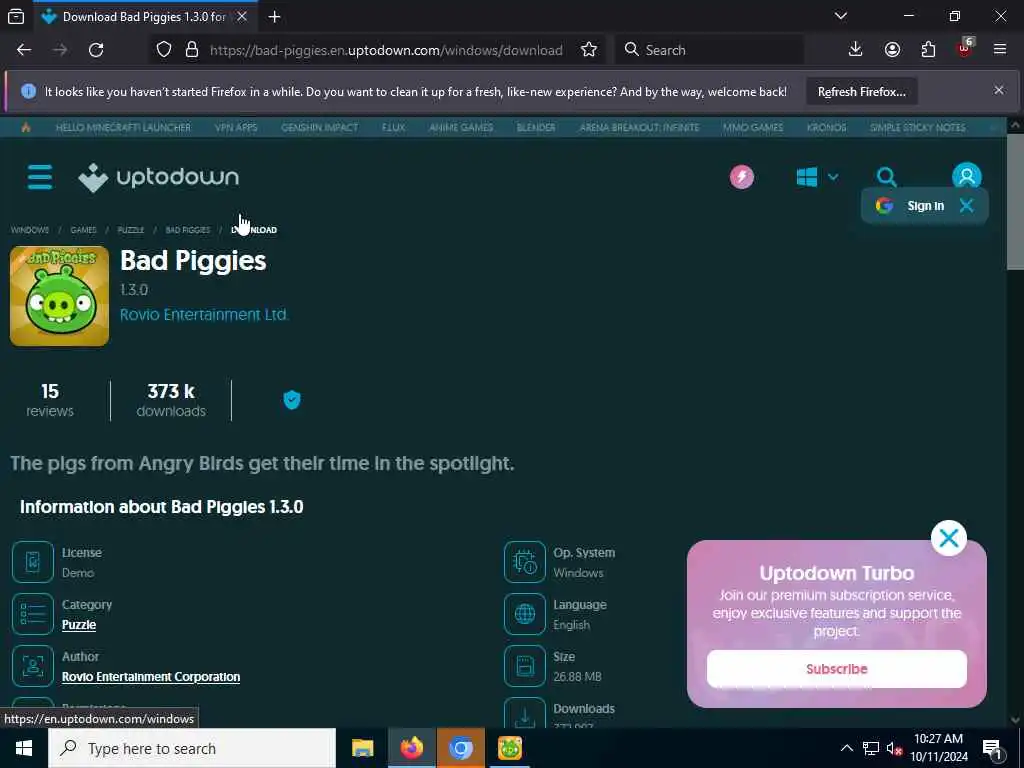Click the blue verified shield icon
The width and height of the screenshot is (1024, 768).
292,400
